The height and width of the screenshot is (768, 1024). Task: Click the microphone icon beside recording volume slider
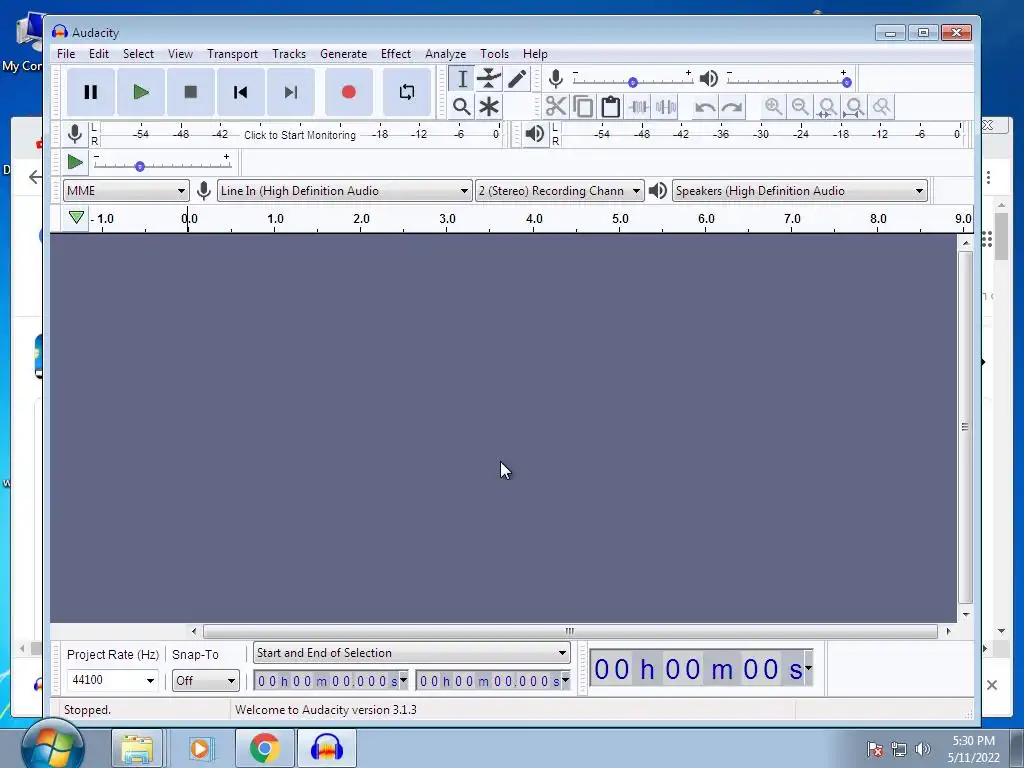pyautogui.click(x=556, y=80)
